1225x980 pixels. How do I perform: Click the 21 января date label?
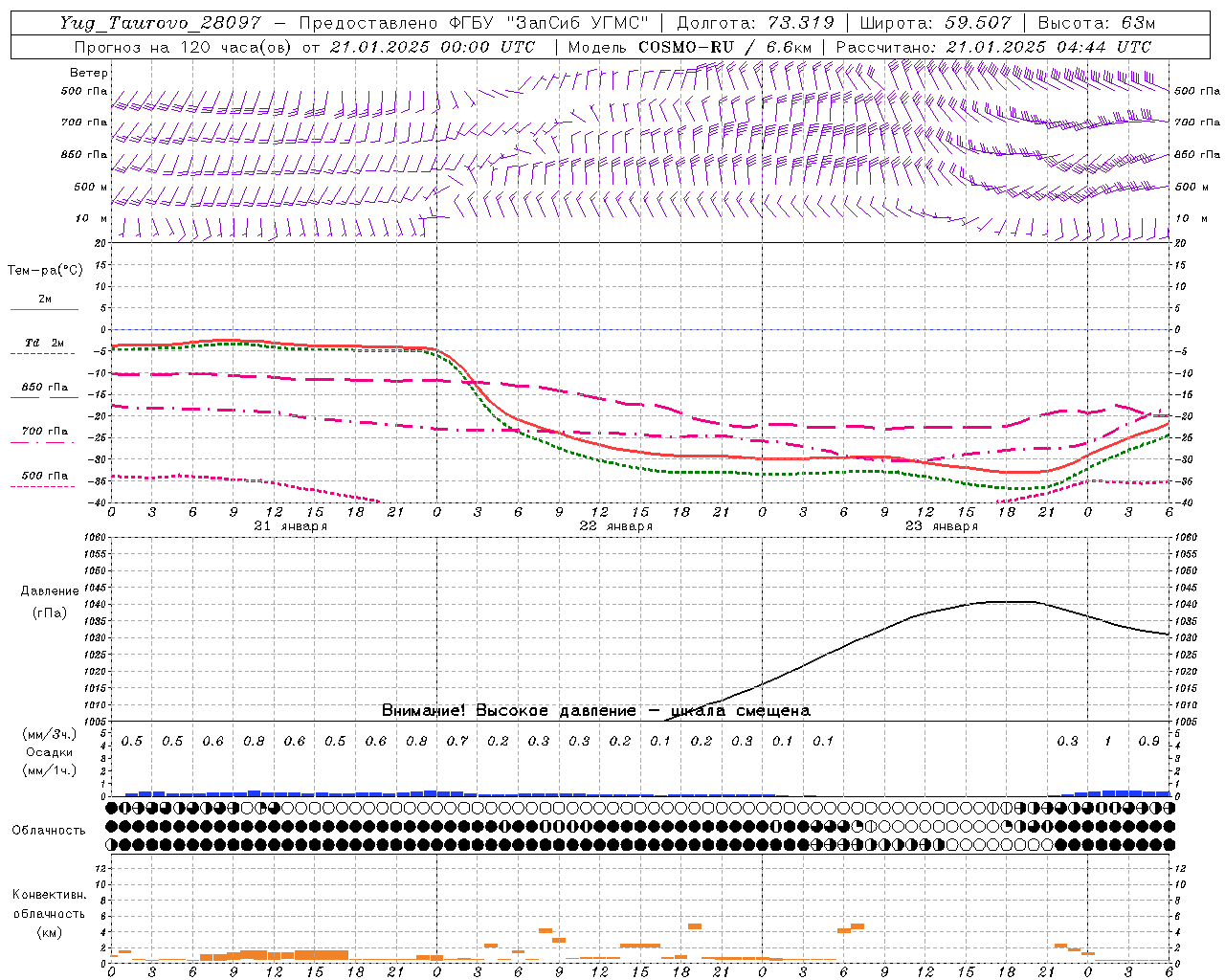(x=290, y=526)
